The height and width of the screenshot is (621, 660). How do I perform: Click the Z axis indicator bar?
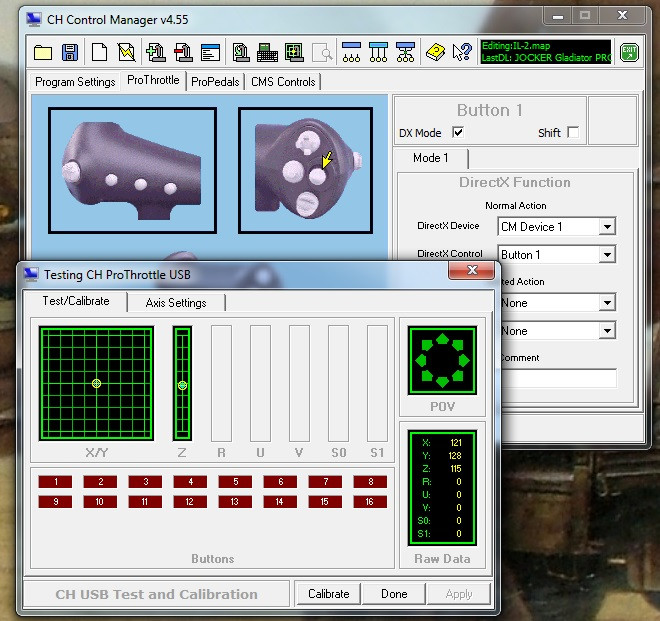click(x=182, y=384)
